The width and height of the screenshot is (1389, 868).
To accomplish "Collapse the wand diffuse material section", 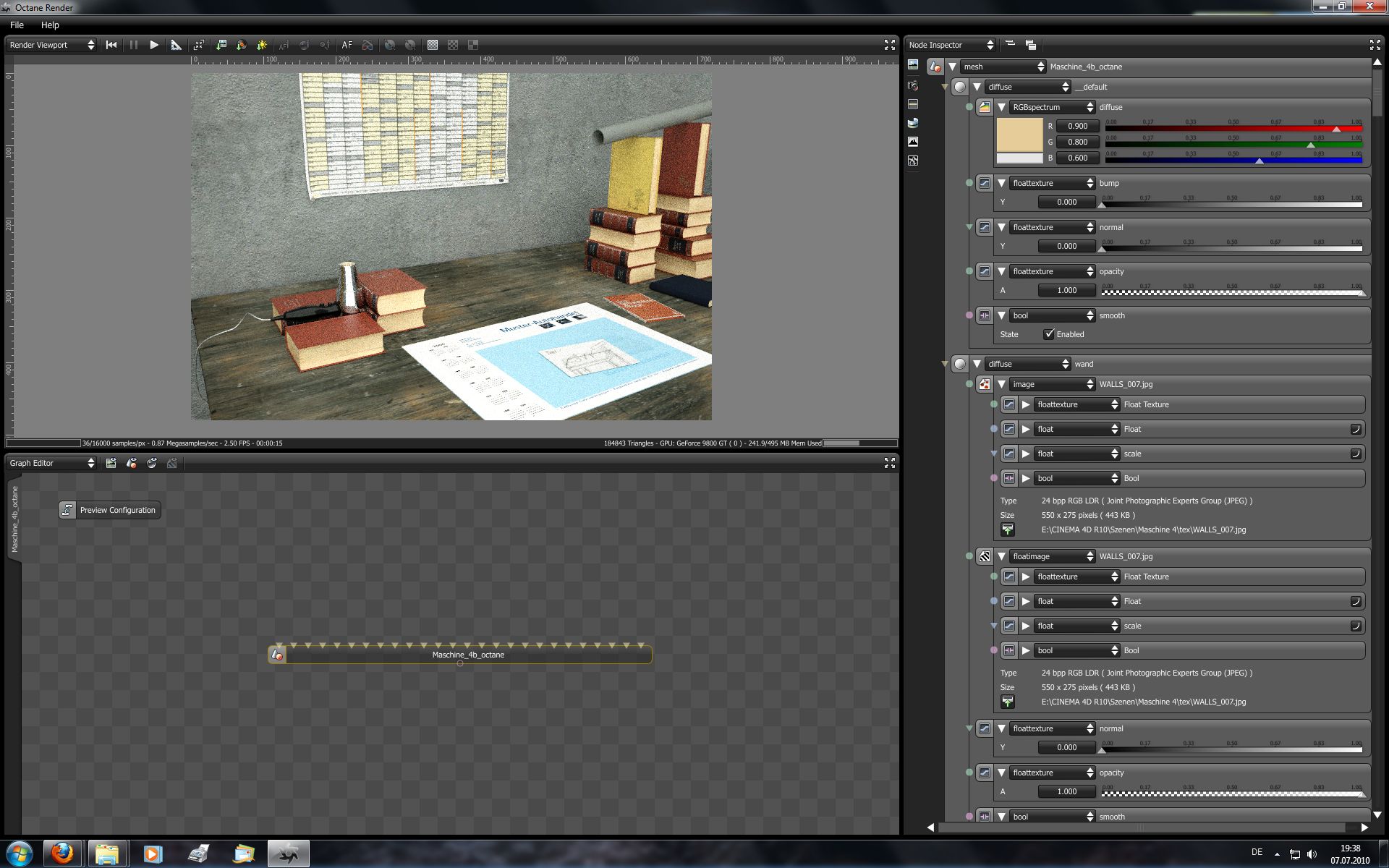I will tap(977, 364).
